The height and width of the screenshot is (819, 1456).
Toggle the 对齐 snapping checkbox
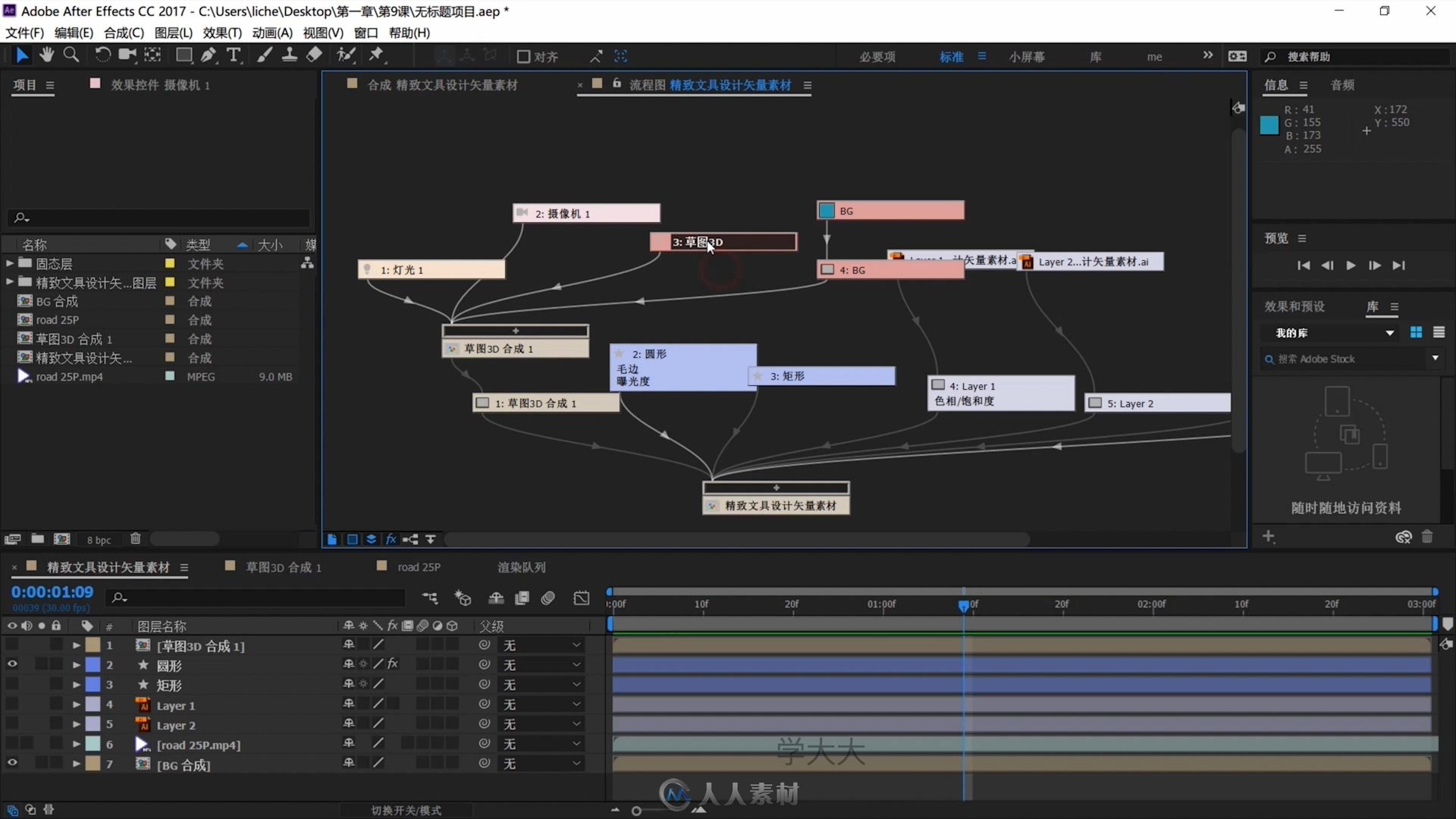point(523,56)
